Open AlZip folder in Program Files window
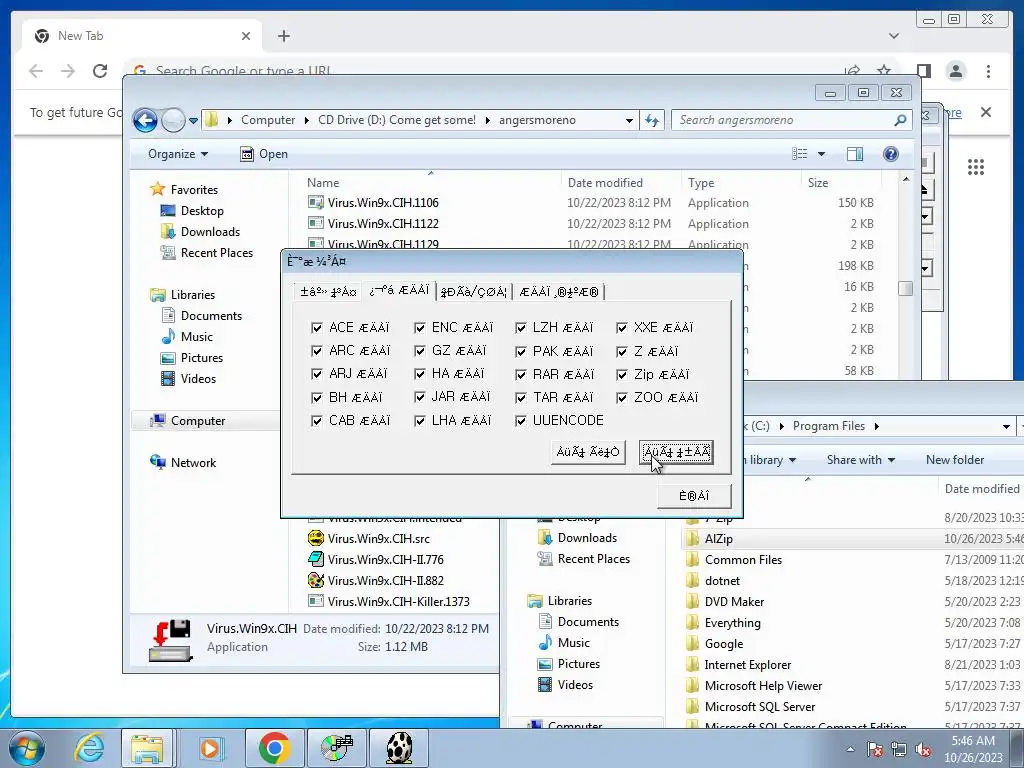1024x768 pixels. pos(718,539)
